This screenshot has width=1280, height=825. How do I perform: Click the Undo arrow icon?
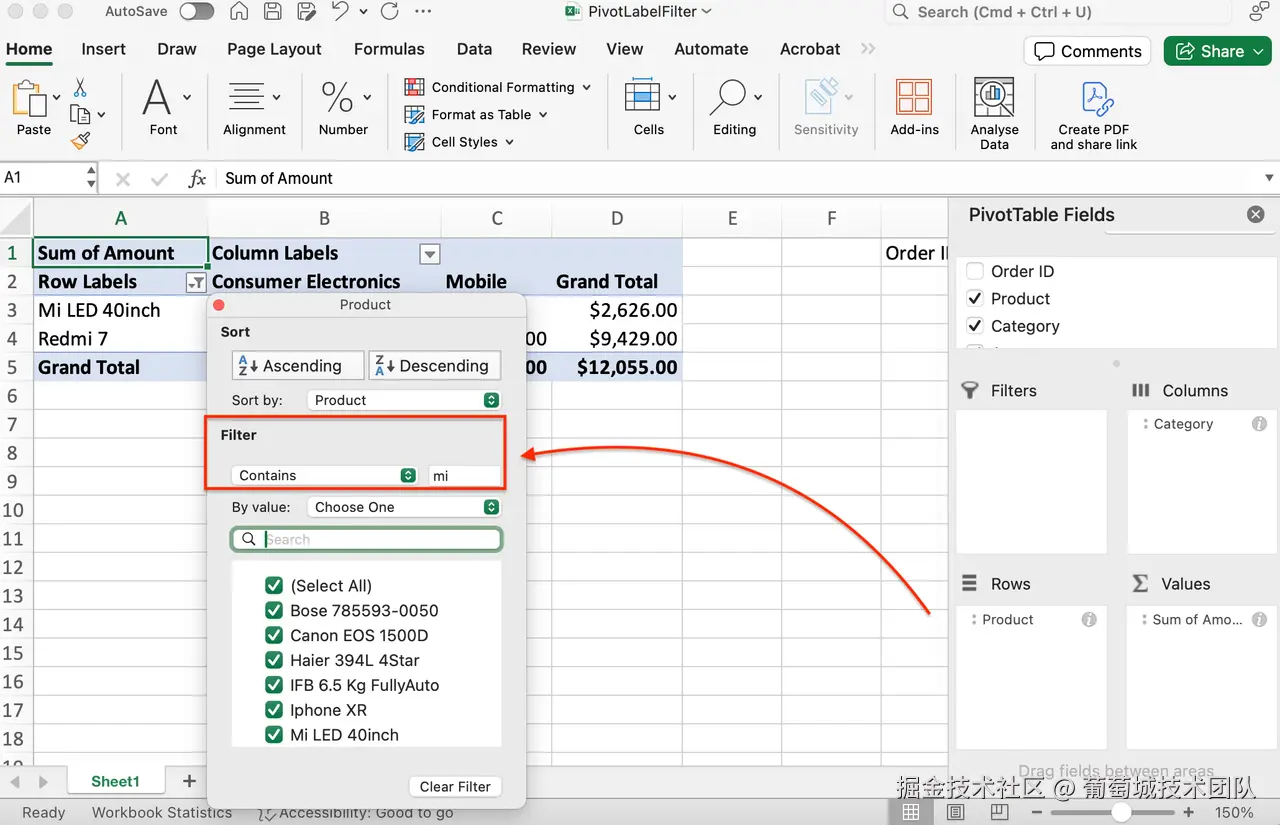point(340,12)
